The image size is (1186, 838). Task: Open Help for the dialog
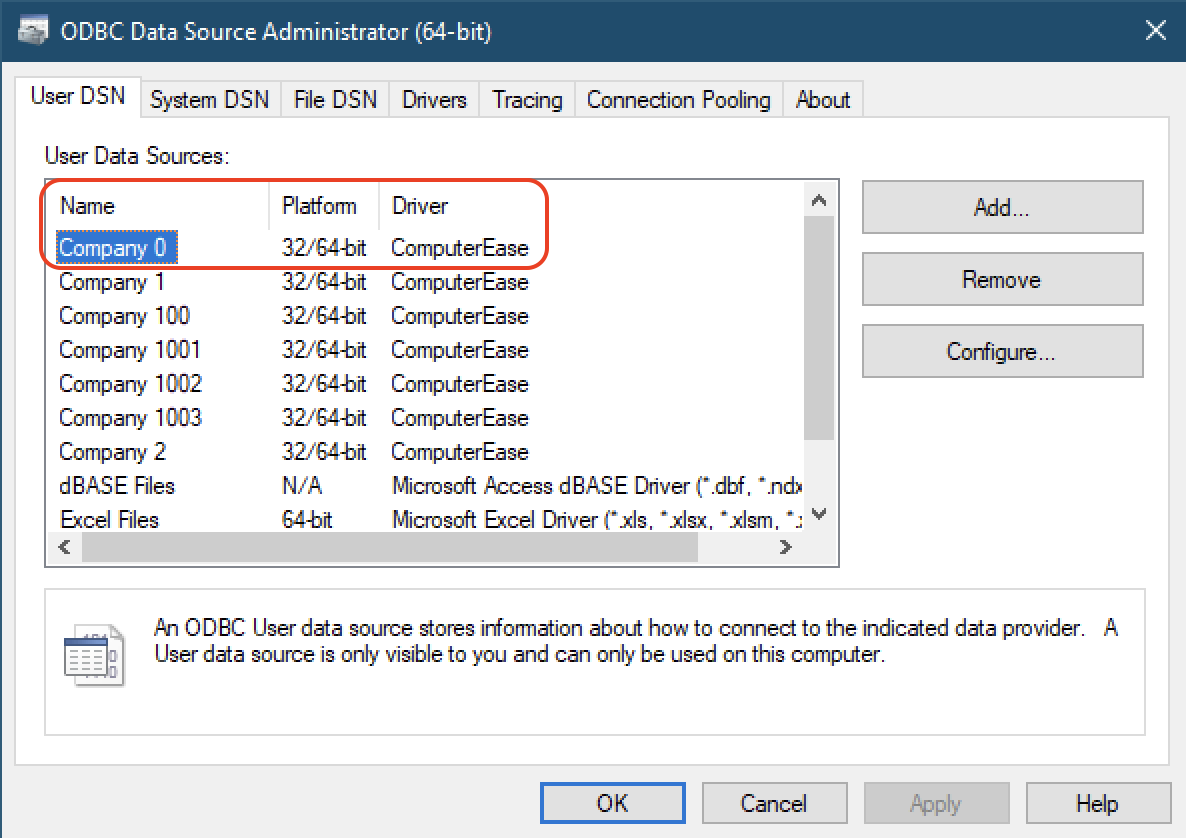click(1097, 803)
